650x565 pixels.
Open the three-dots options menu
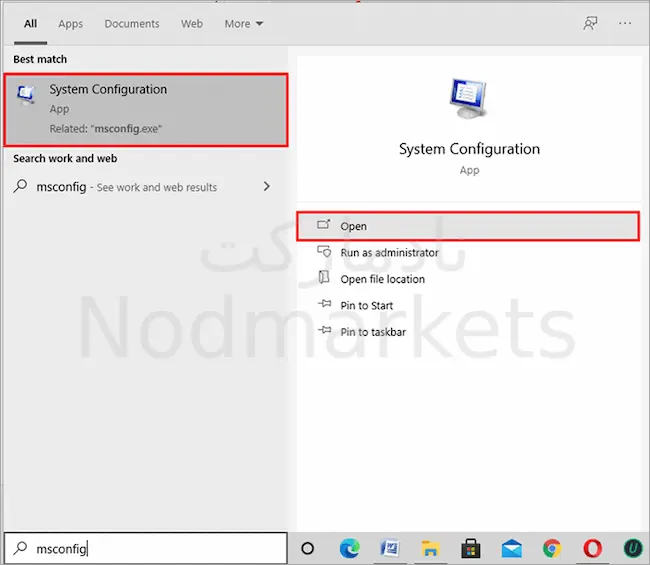[x=625, y=24]
